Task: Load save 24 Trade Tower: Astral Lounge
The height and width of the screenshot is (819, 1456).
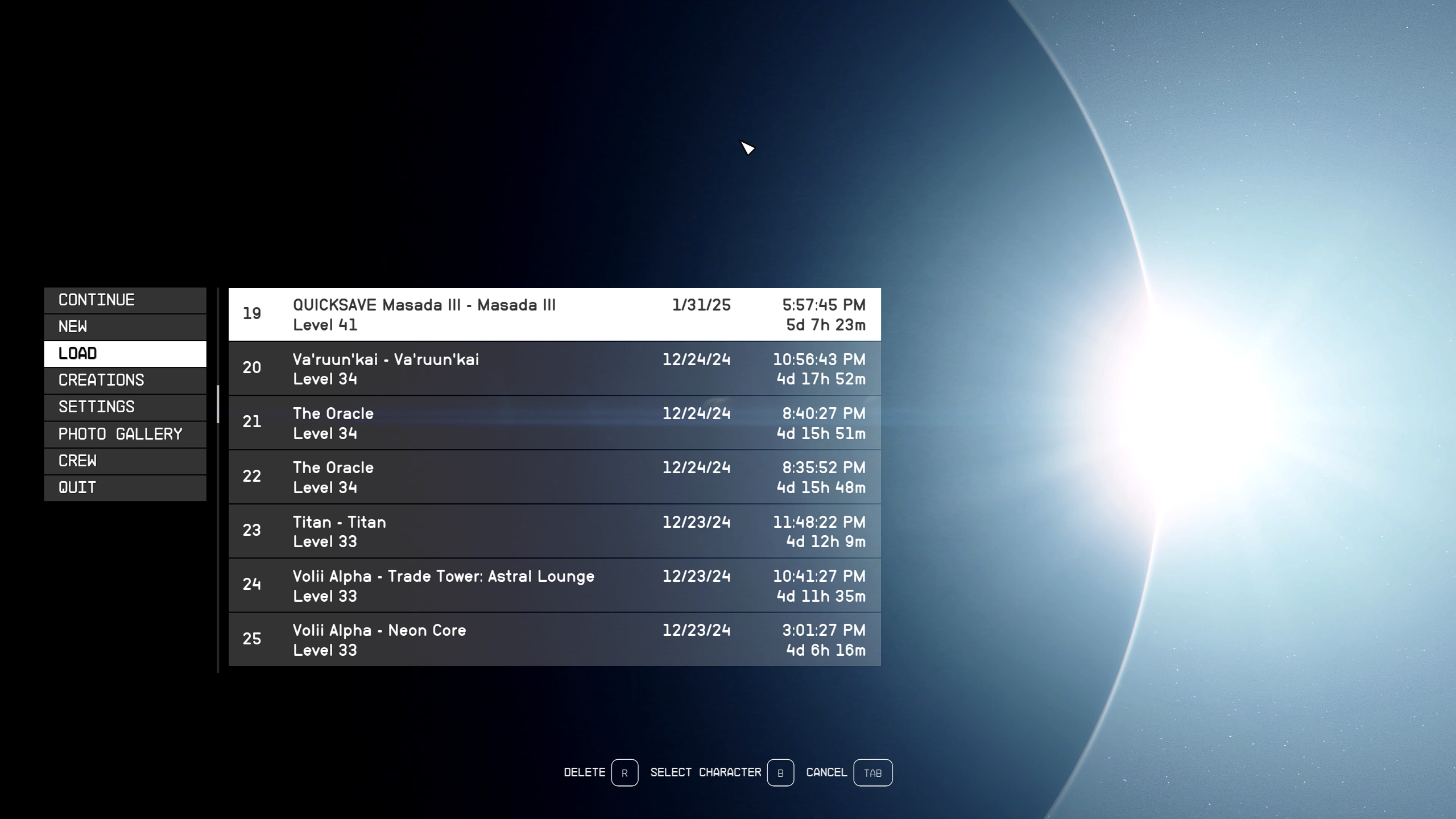Action: 554,585
